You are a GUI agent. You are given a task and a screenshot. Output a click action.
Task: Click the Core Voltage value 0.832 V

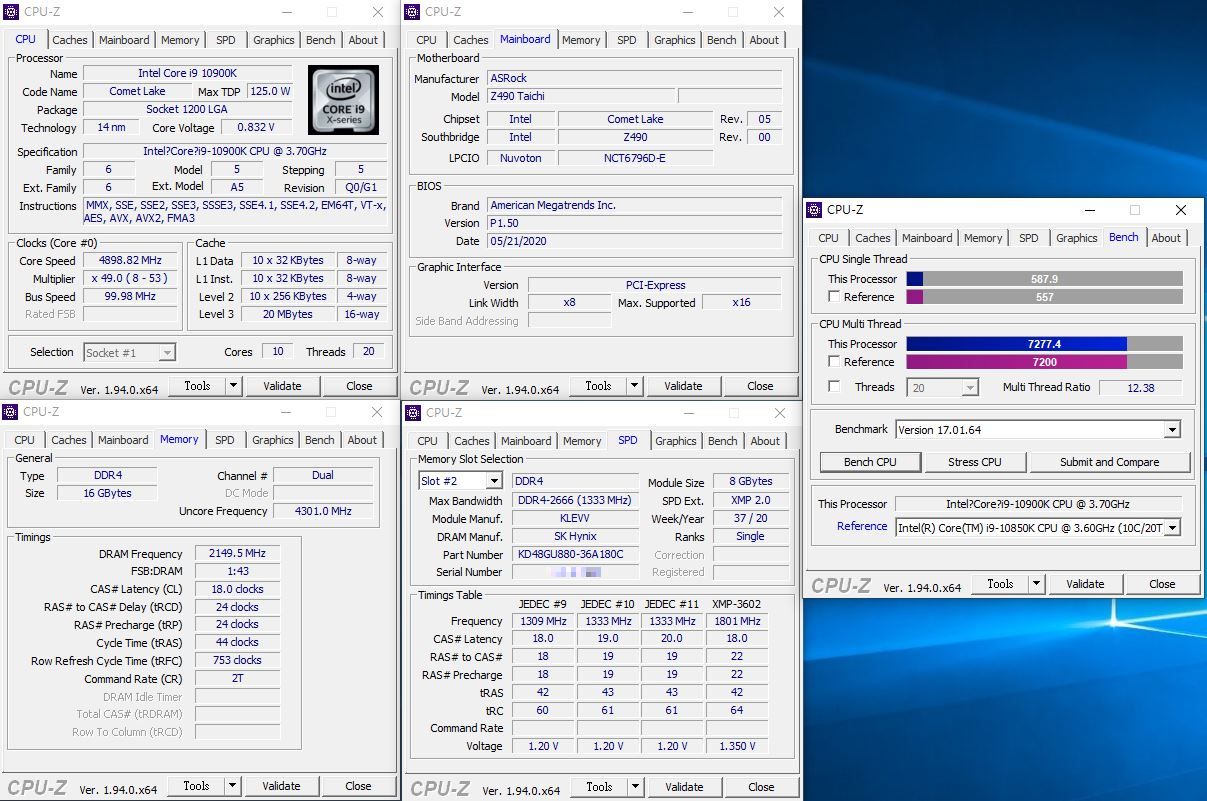[x=256, y=127]
